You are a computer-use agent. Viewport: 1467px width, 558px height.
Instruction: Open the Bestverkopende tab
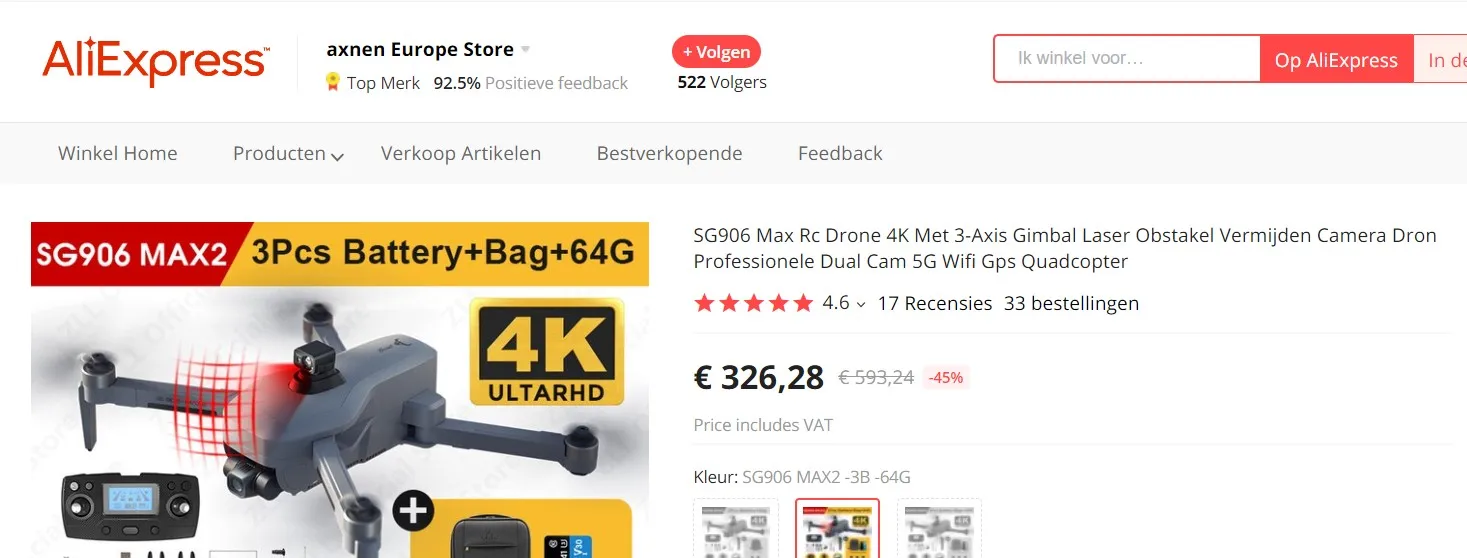(669, 154)
